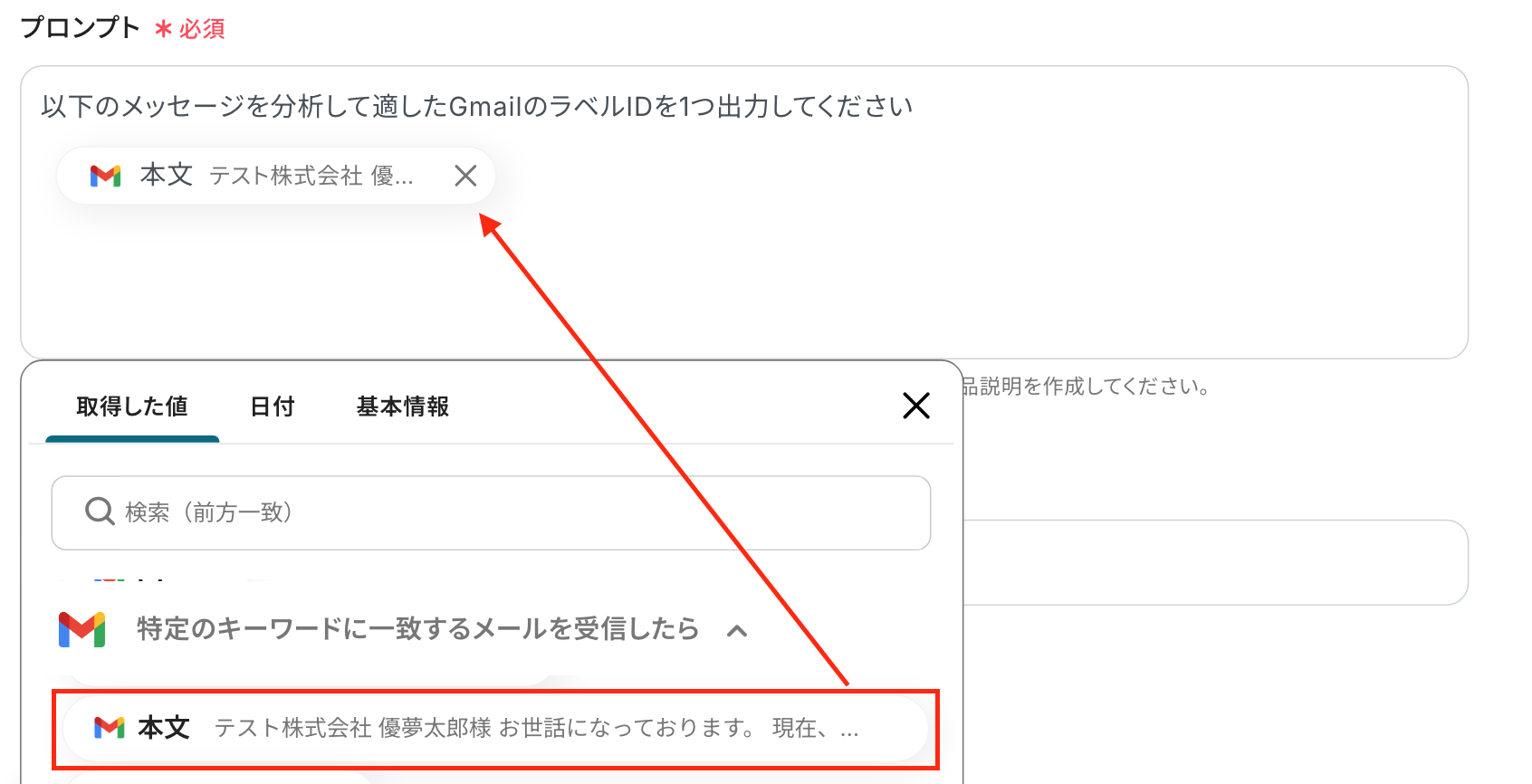Click the 特定のキーワードに一致するメールを受信したら header title

click(x=418, y=629)
